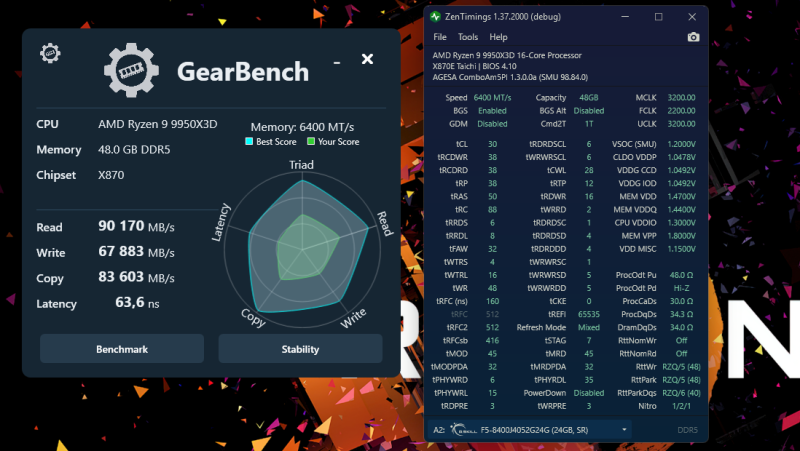Maximize the ZenTimings window
Image resolution: width=800 pixels, height=451 pixels.
659,17
